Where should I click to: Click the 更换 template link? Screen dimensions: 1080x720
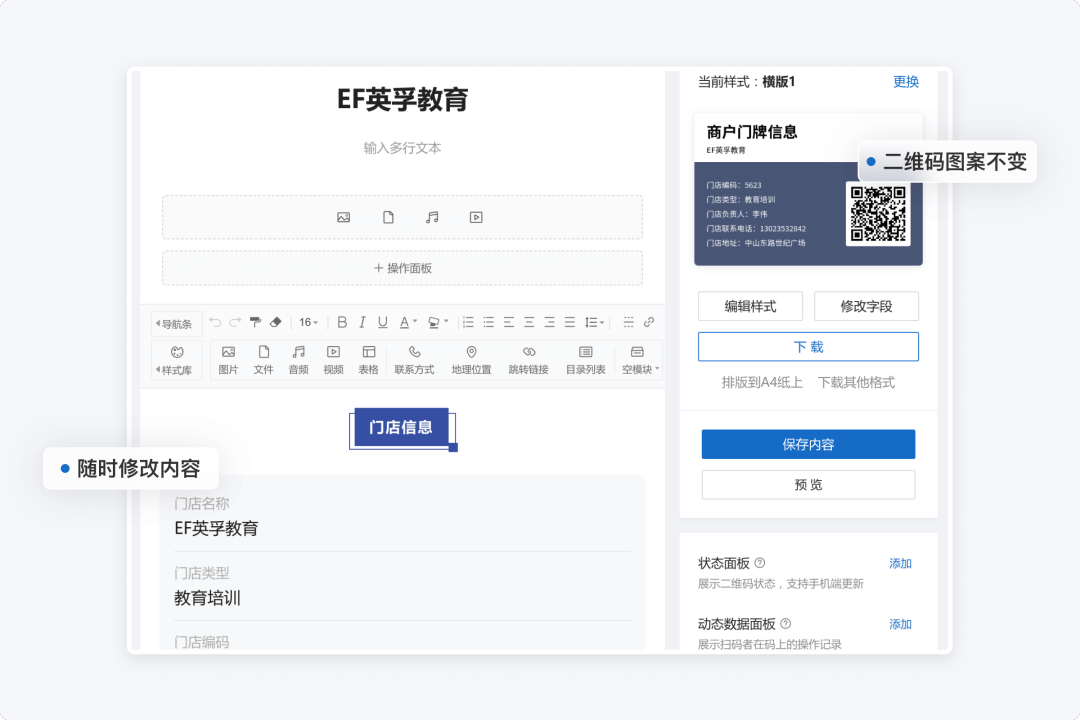906,82
